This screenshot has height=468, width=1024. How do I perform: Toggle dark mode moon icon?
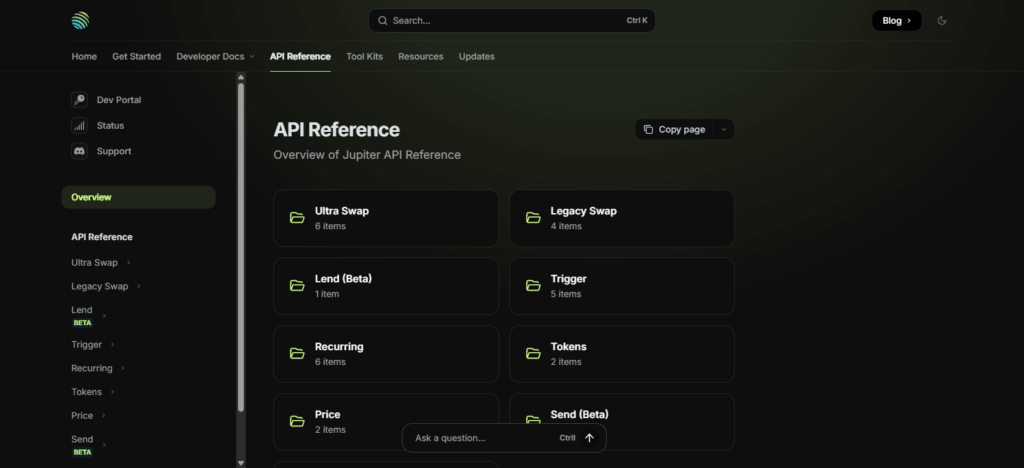click(942, 20)
